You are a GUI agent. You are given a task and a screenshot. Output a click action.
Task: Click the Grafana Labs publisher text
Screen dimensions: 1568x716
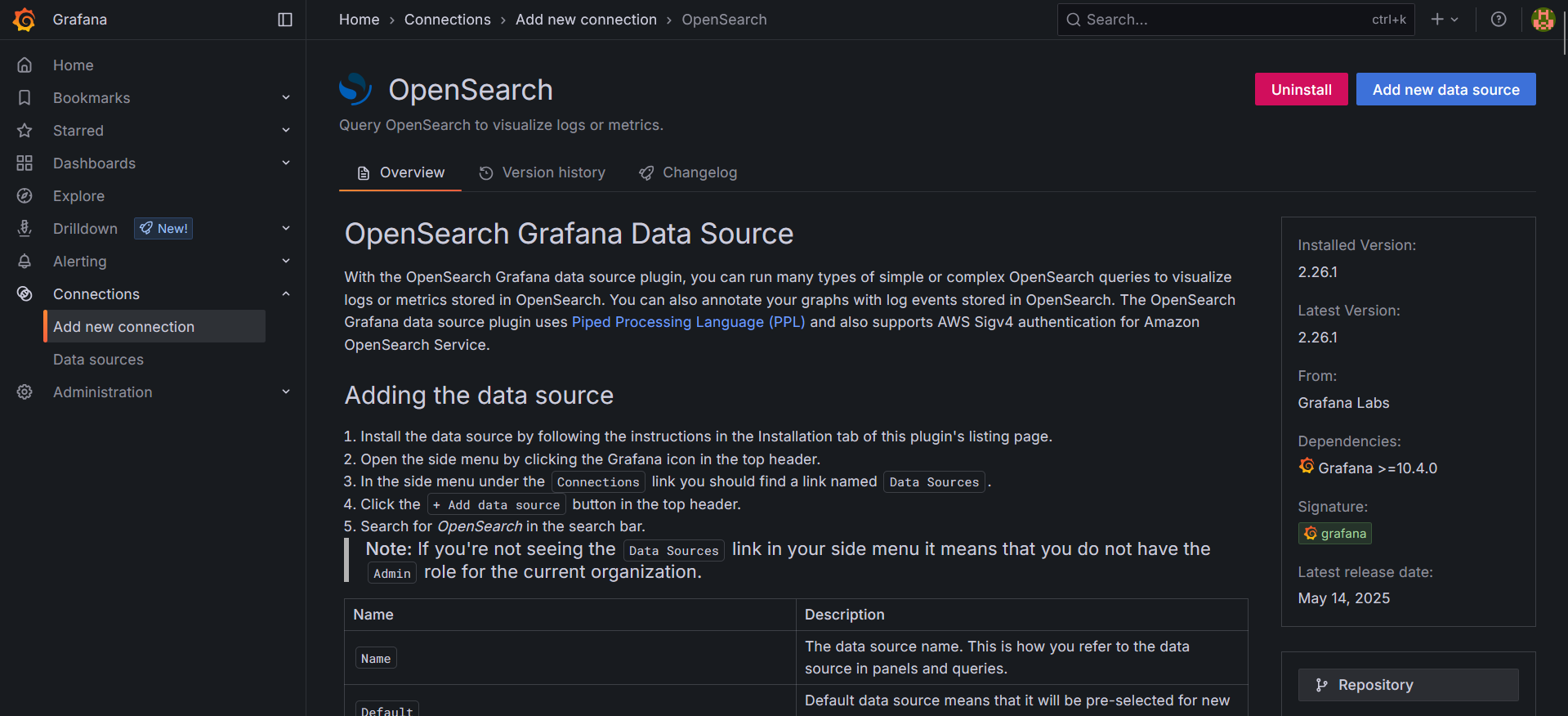[1343, 403]
